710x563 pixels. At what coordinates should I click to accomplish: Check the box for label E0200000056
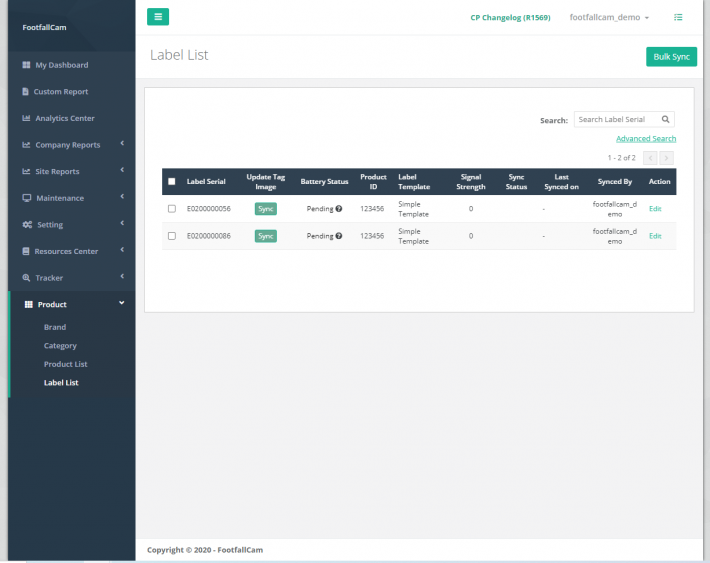click(172, 209)
